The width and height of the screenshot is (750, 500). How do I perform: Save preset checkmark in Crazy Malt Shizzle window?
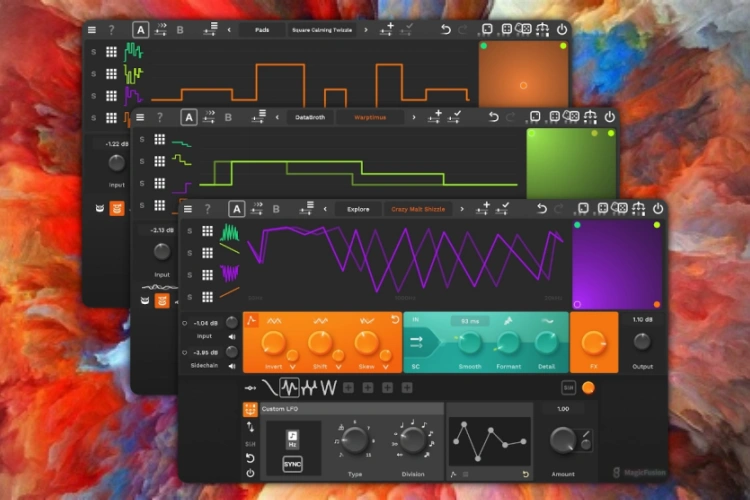pyautogui.click(x=502, y=209)
